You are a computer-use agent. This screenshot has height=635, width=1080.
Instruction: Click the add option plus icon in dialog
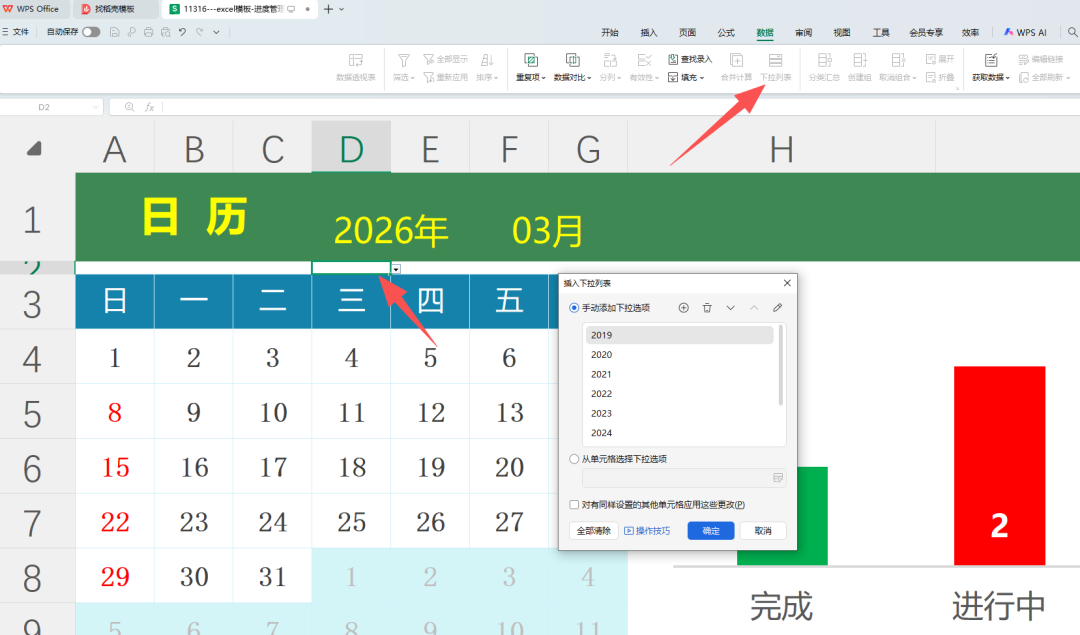pyautogui.click(x=684, y=308)
